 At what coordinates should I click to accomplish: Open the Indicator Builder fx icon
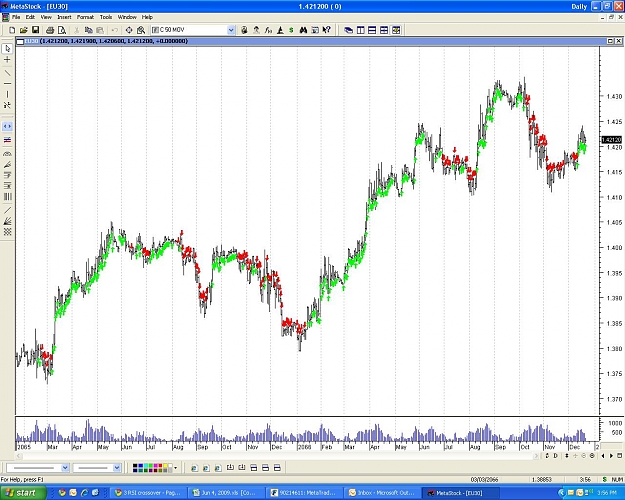(x=268, y=30)
